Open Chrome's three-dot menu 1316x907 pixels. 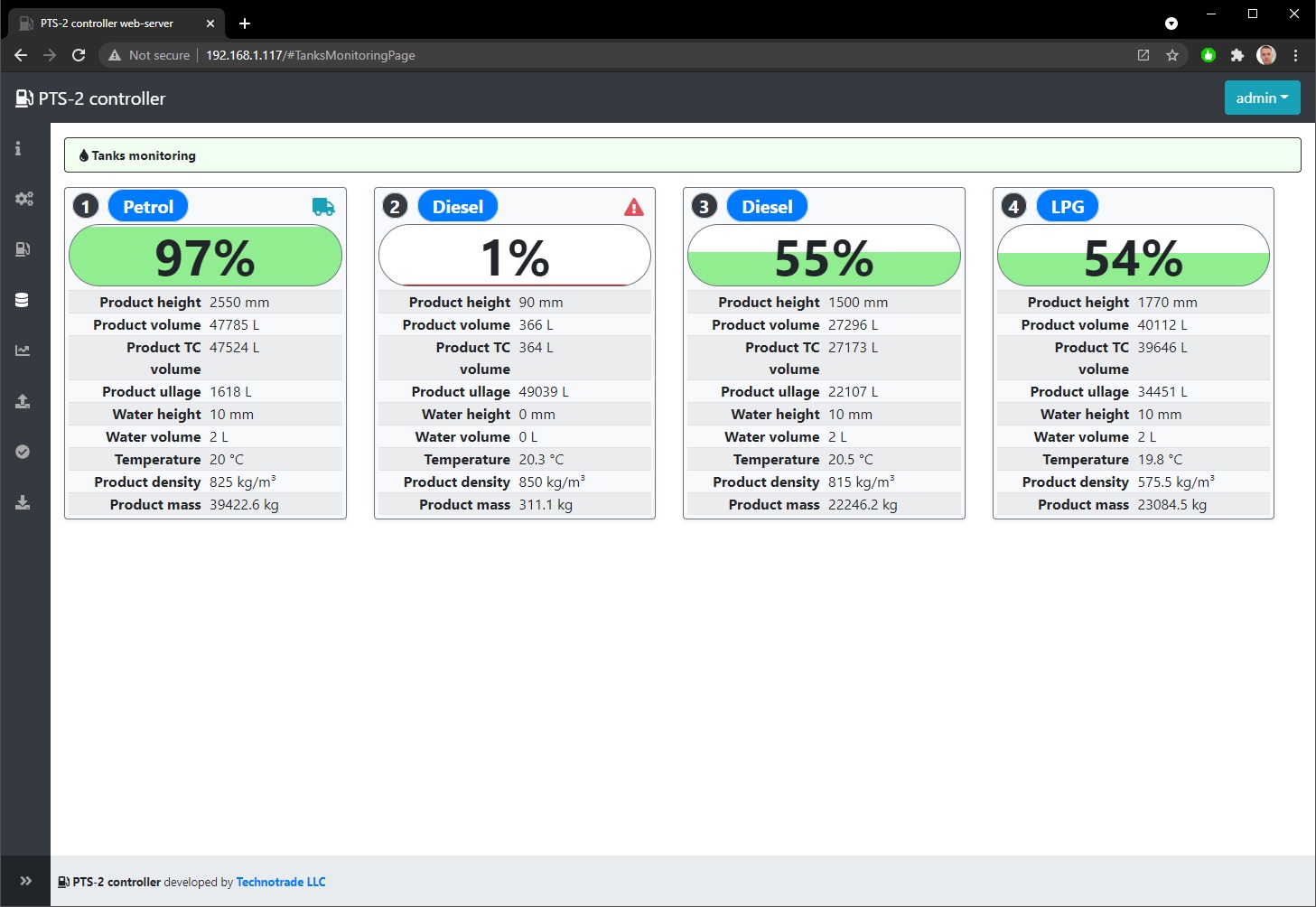(1296, 55)
